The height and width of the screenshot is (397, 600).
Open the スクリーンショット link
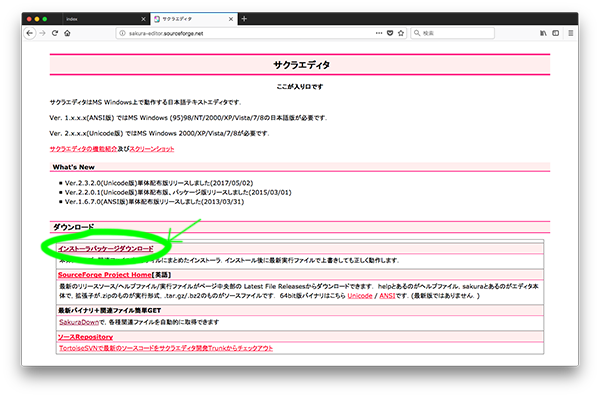[x=152, y=149]
